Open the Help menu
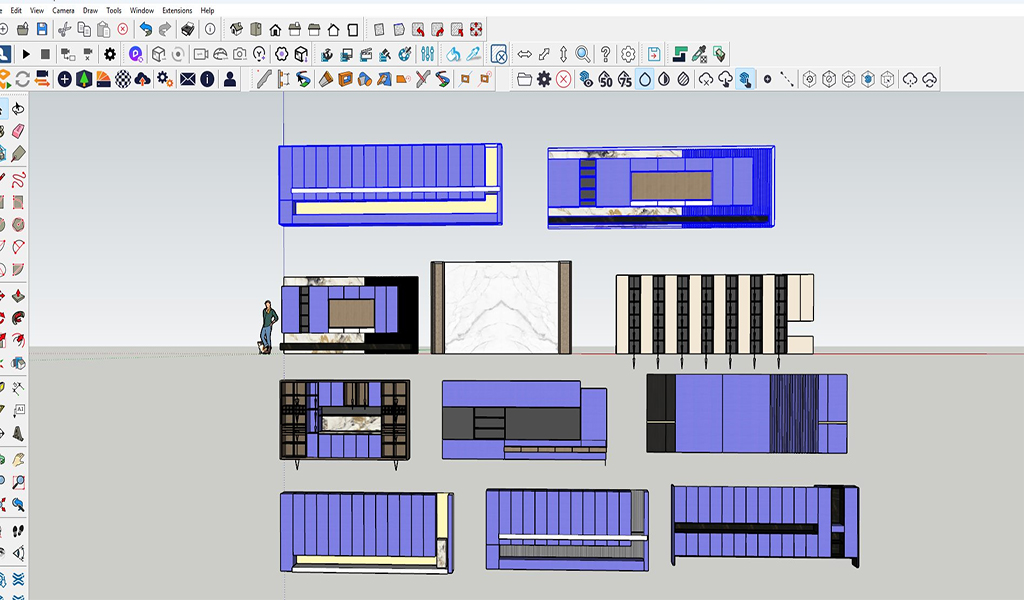This screenshot has width=1024, height=600. tap(207, 10)
